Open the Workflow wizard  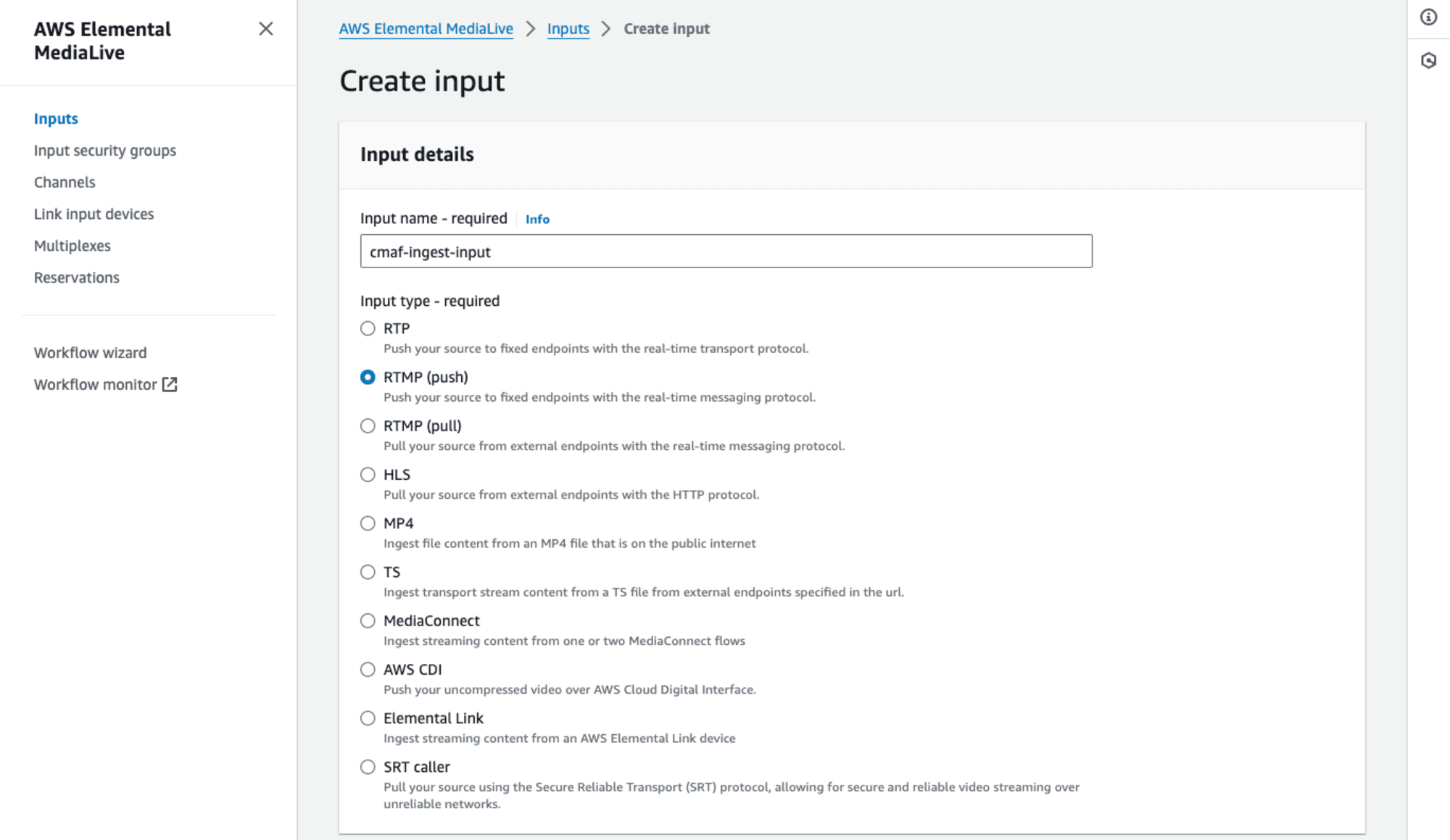point(91,353)
